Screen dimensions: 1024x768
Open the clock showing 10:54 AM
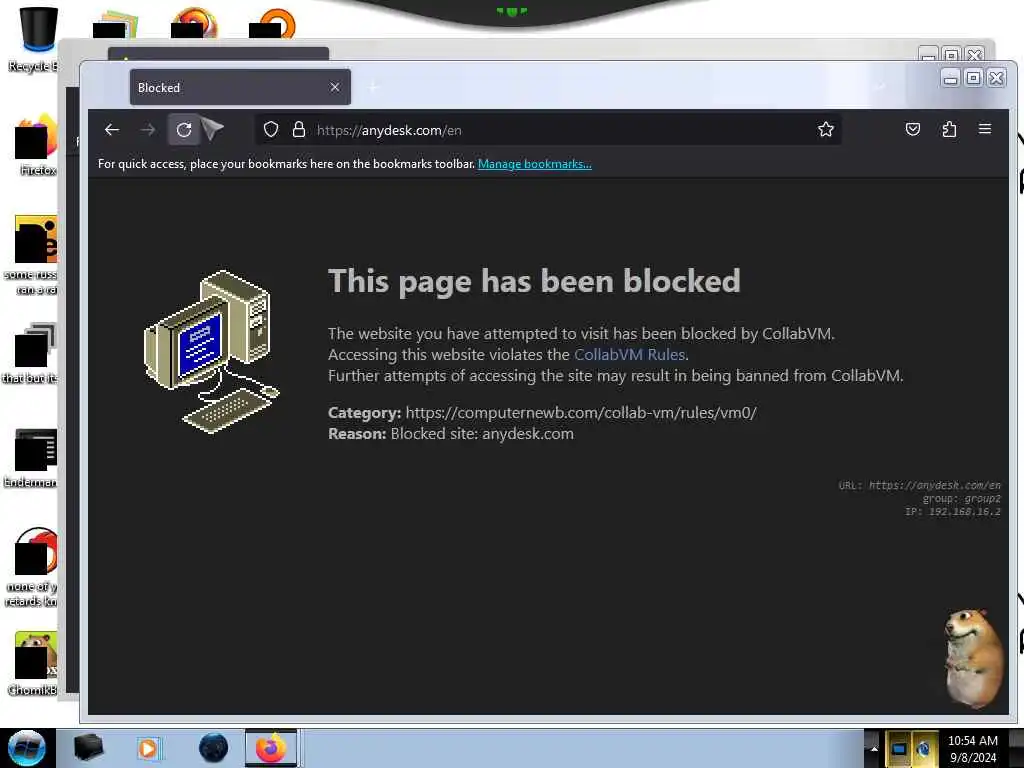point(972,748)
